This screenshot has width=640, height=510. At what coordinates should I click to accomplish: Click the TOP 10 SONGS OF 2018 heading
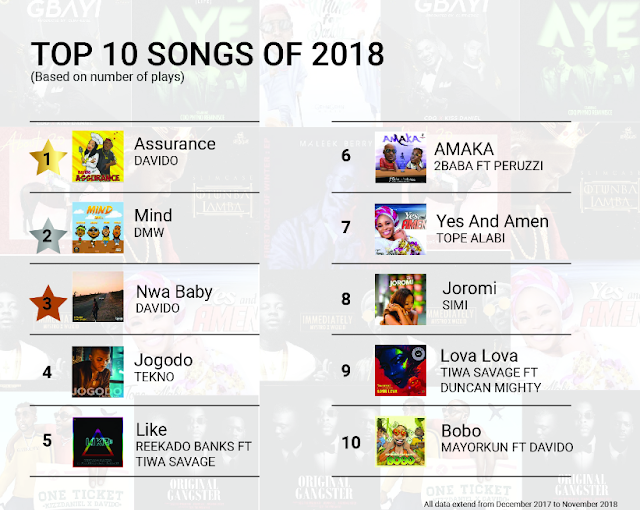tap(207, 54)
